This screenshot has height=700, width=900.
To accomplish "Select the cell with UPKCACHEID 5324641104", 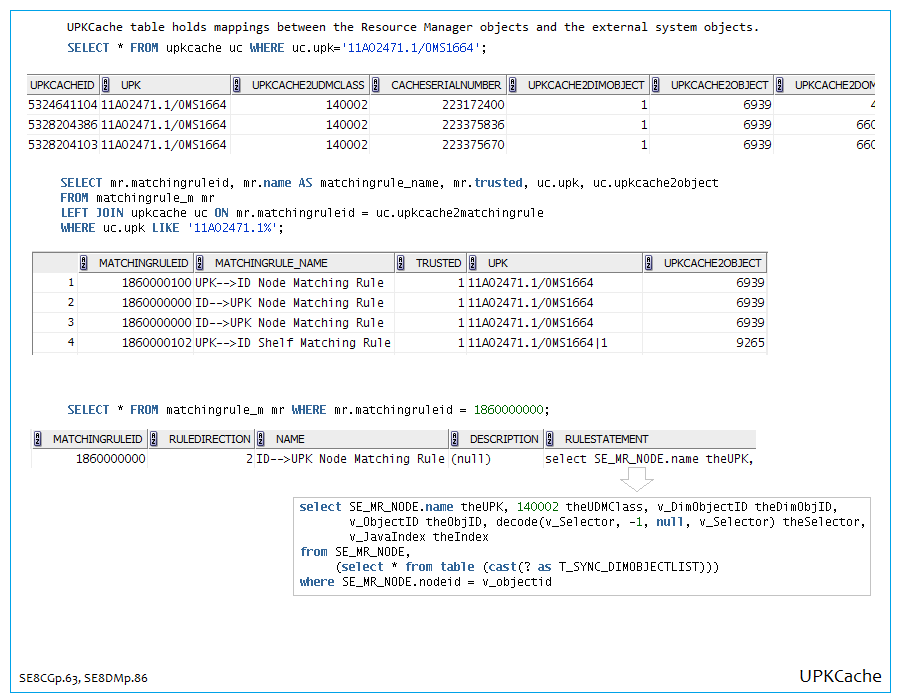I will pos(62,104).
